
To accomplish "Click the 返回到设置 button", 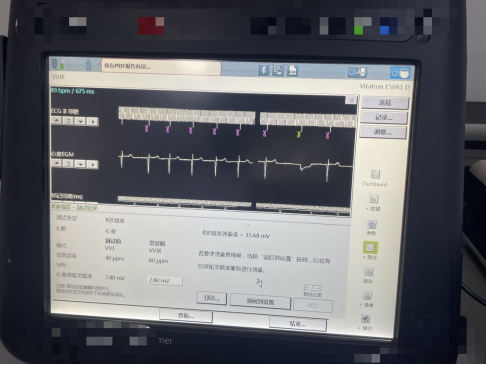I will coord(260,302).
